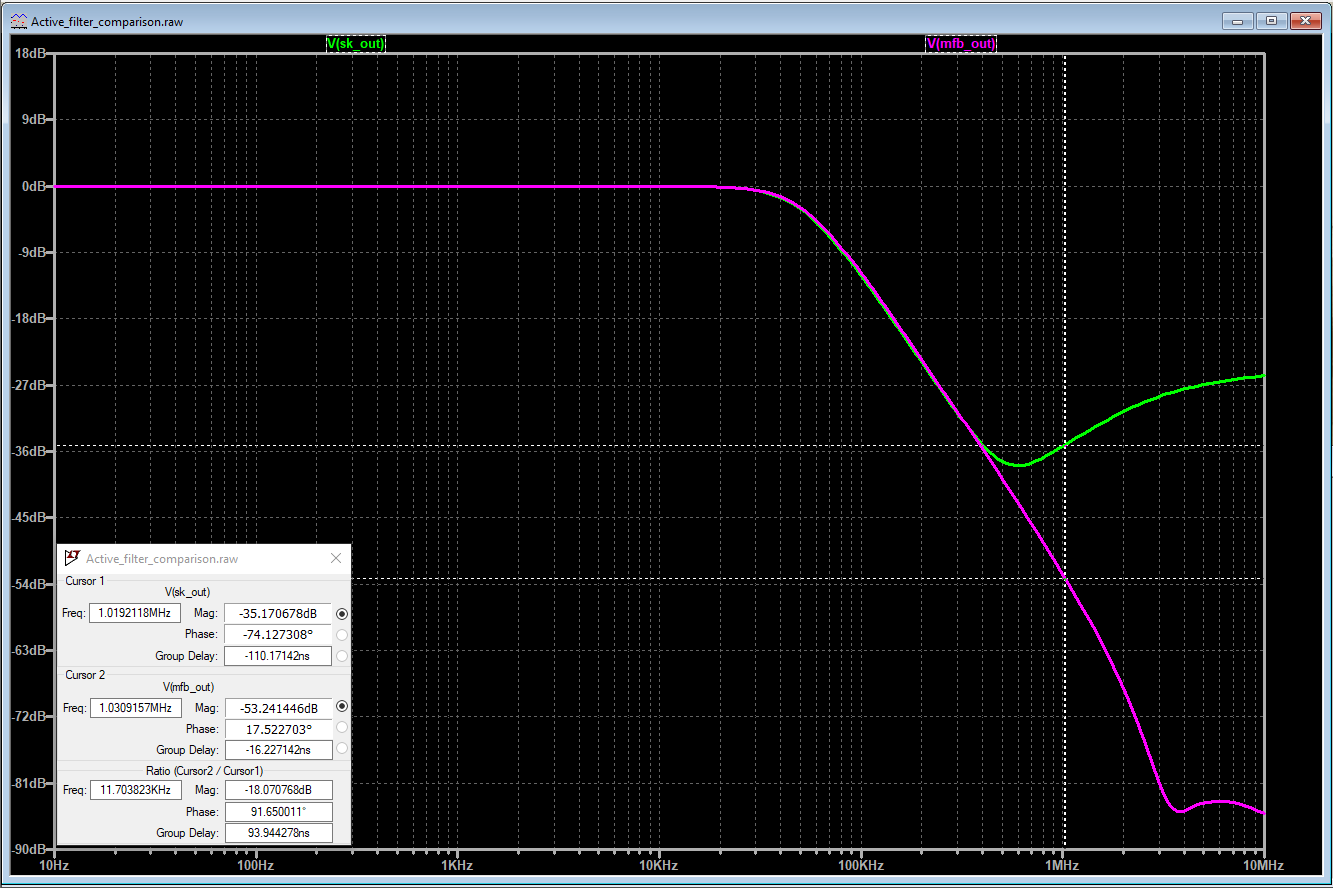This screenshot has width=1333, height=888.
Task: Click the V(sk_out) trace label
Action: pos(355,44)
